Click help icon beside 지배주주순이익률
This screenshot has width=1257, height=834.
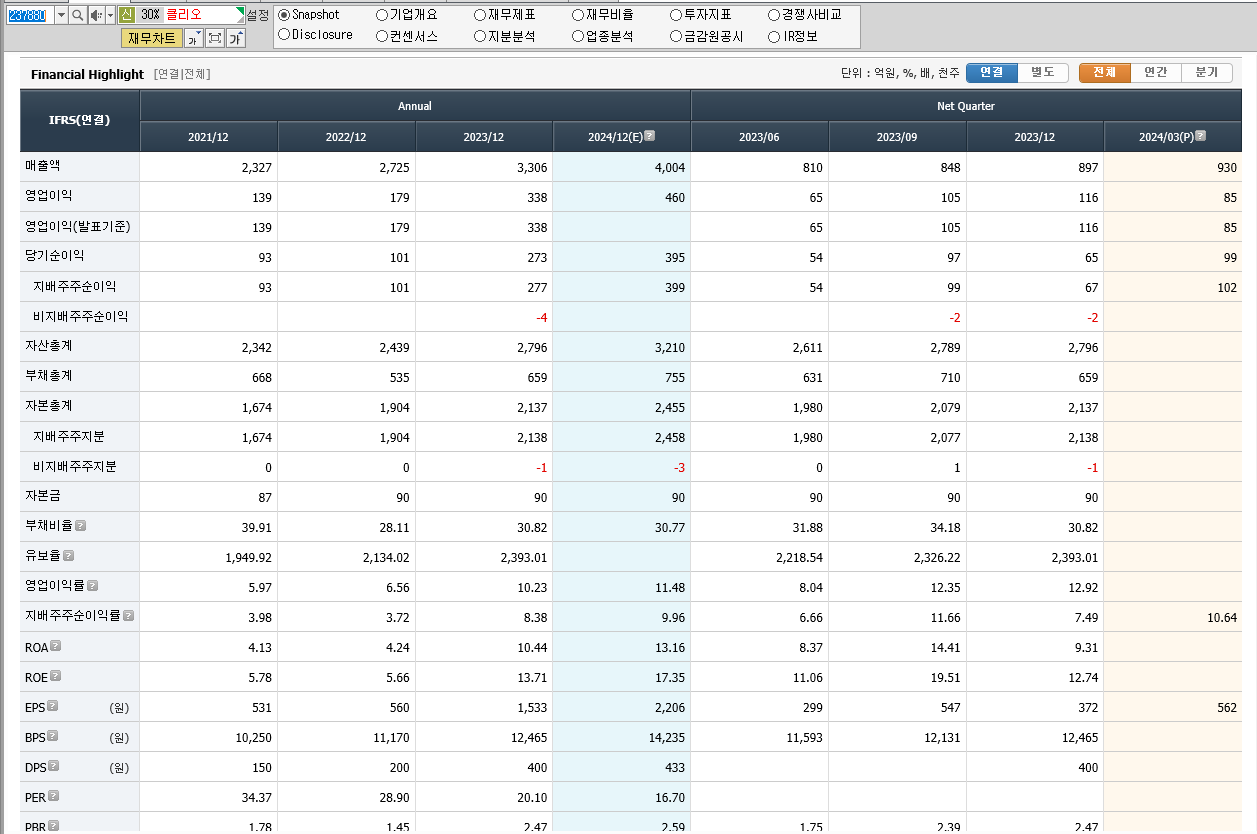(128, 616)
